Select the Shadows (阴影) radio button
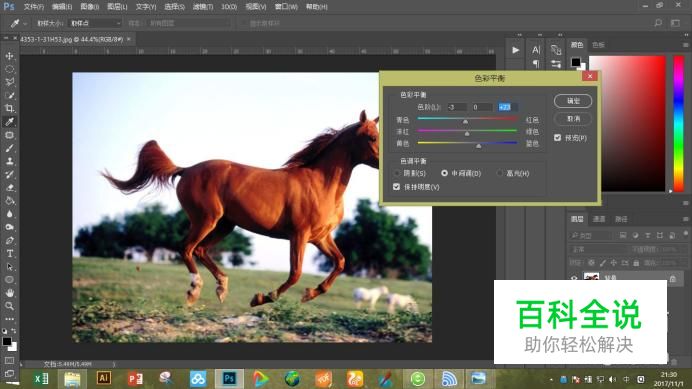The height and width of the screenshot is (389, 692). click(x=396, y=173)
